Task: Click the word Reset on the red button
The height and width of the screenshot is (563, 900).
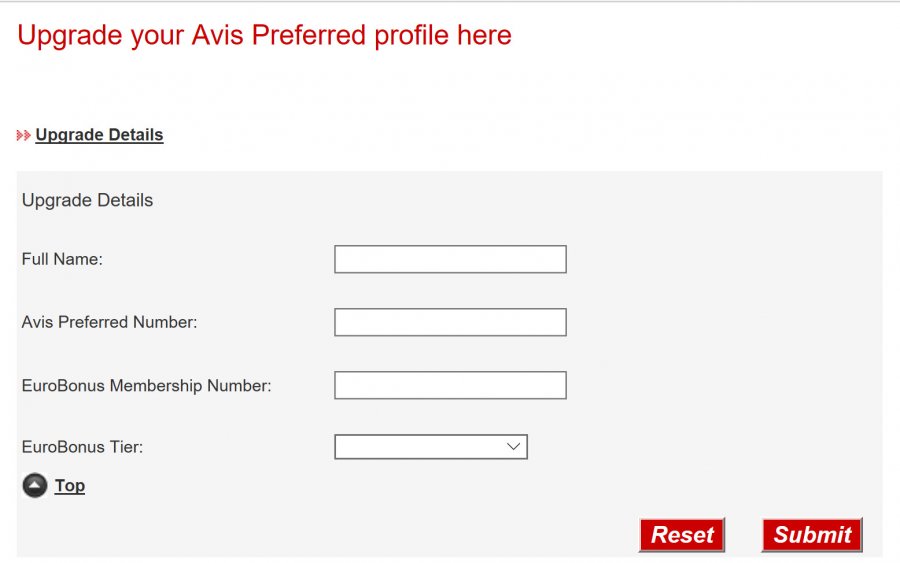Action: (x=682, y=535)
